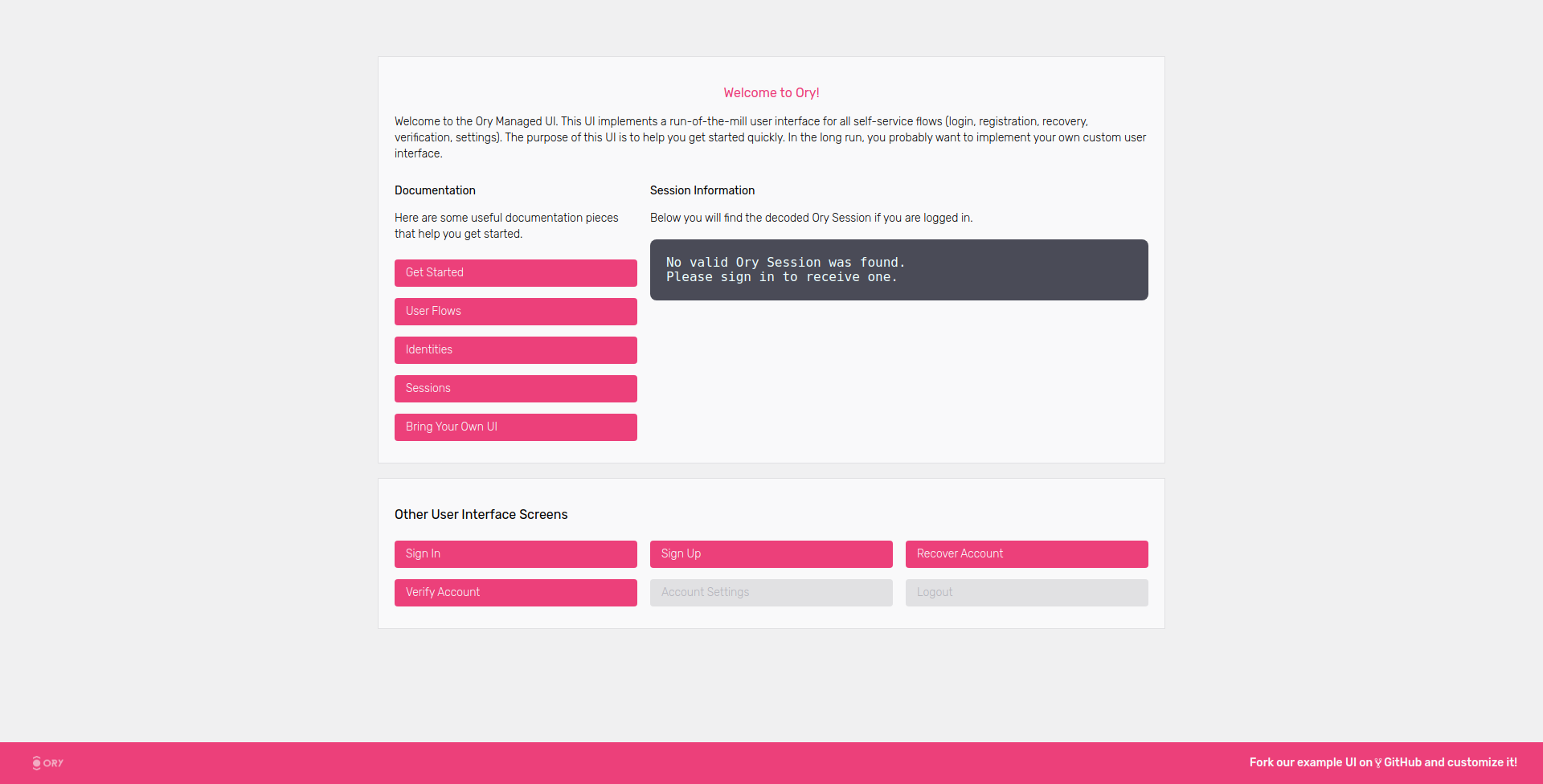Screen dimensions: 1543x784
Task: Click the disabled Logout button
Action: tap(1026, 593)
